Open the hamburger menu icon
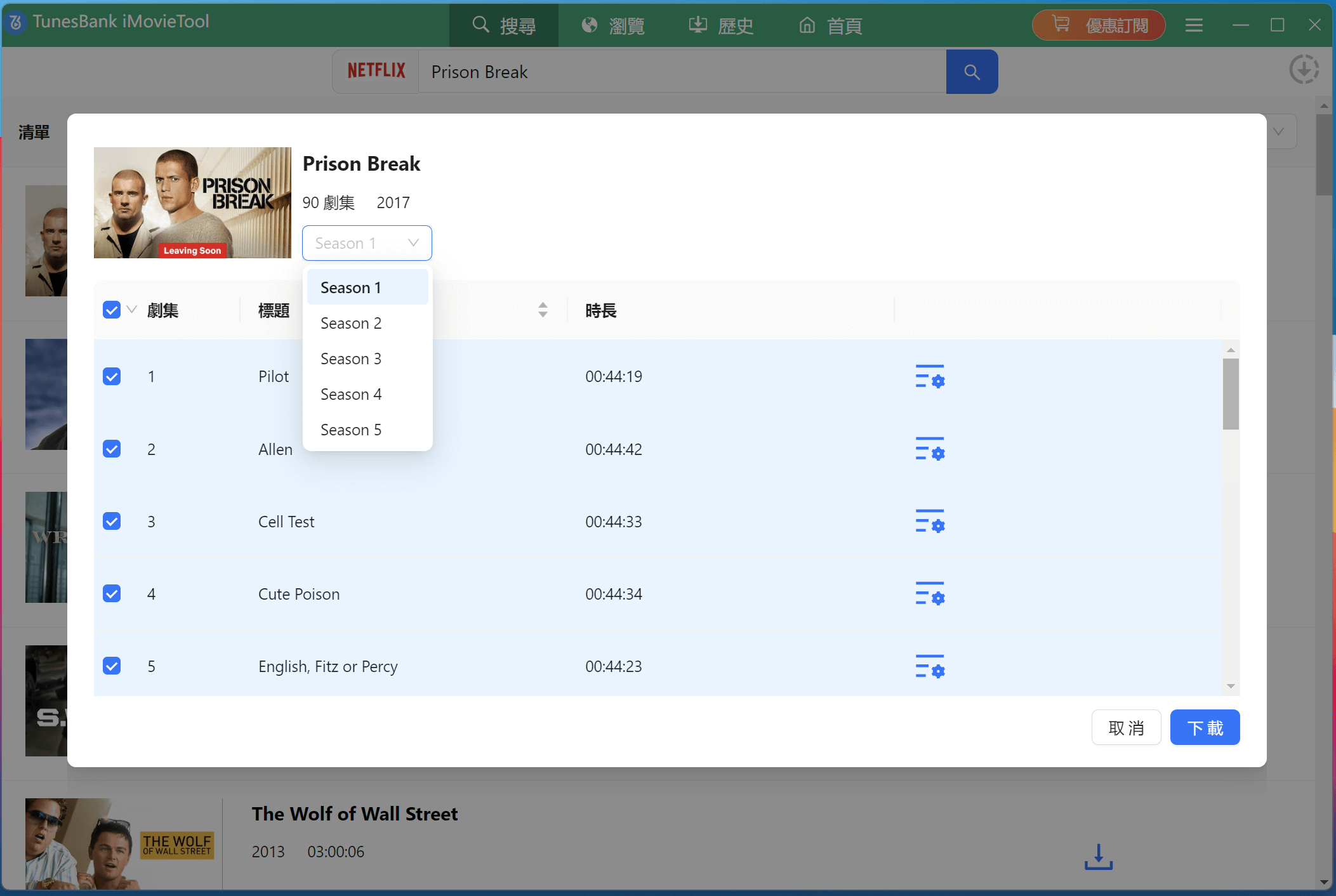 [x=1194, y=25]
